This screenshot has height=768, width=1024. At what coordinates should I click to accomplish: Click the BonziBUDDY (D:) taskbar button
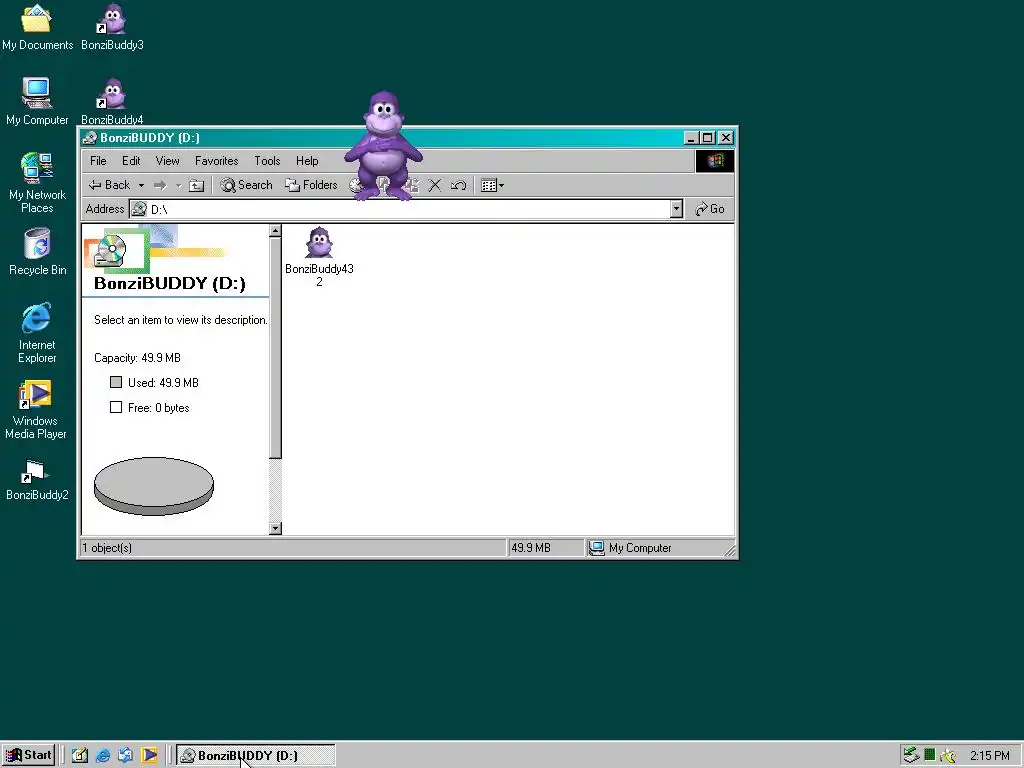(256, 756)
